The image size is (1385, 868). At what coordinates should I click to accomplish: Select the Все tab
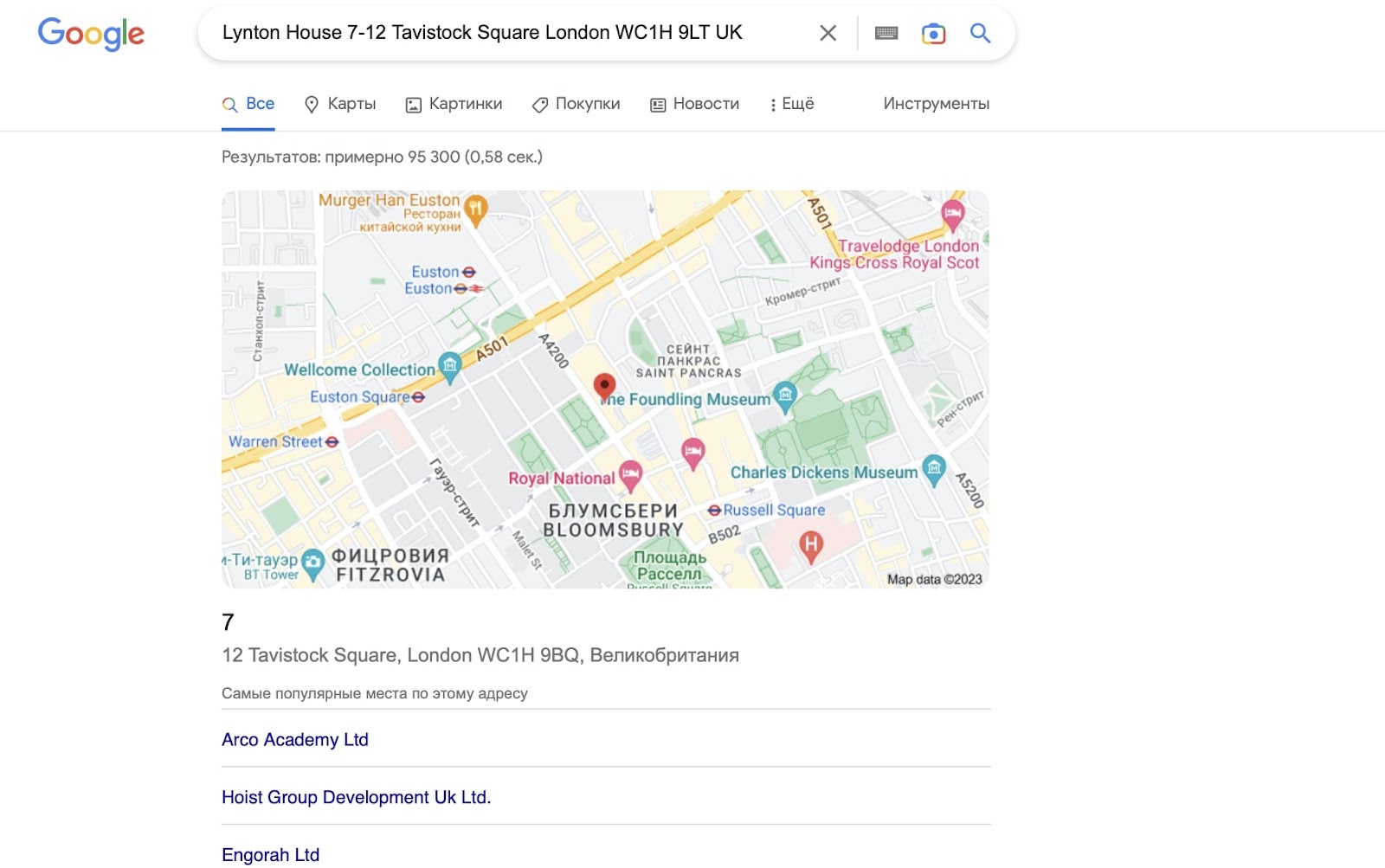(x=248, y=104)
